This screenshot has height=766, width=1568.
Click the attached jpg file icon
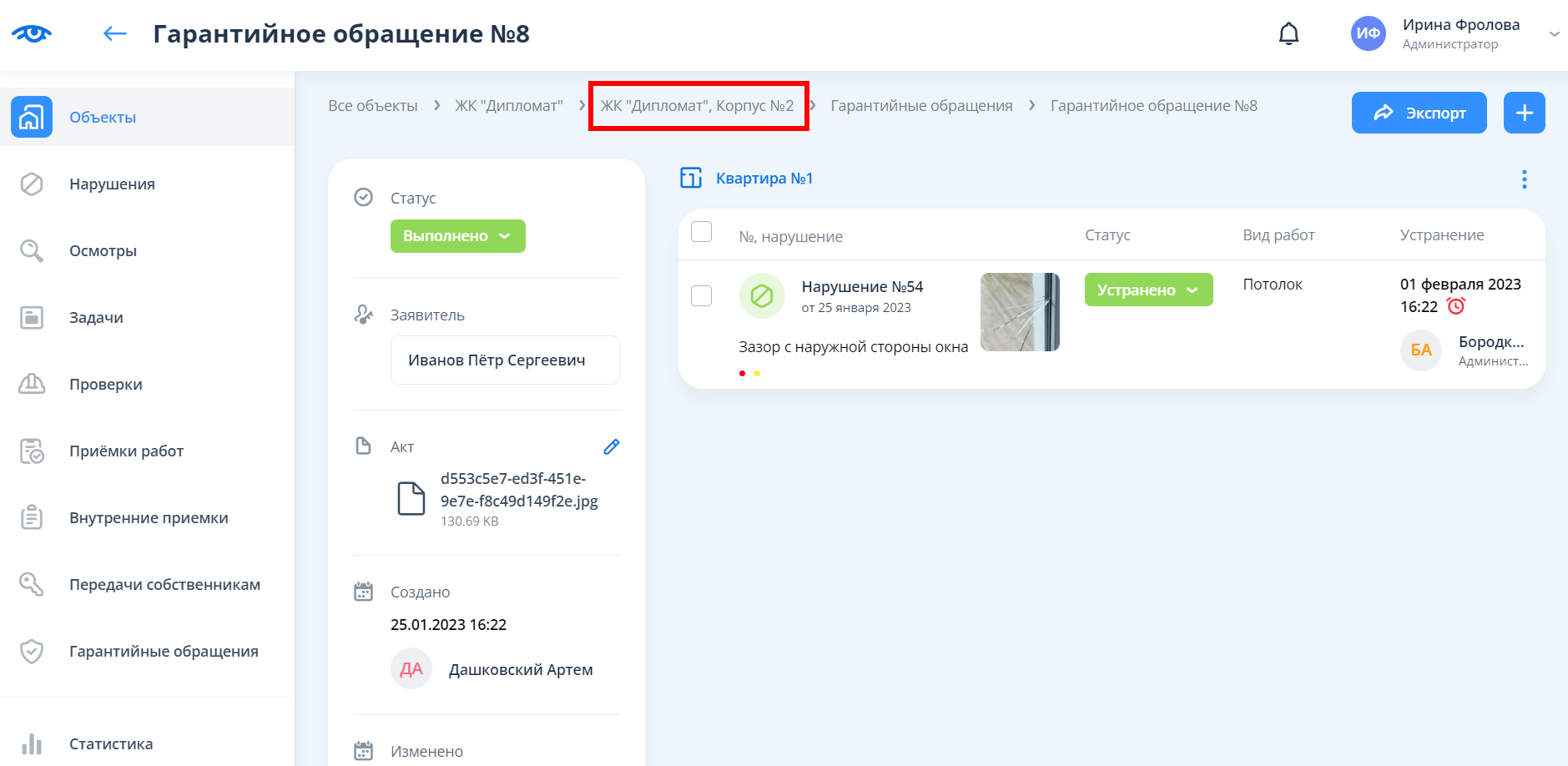coord(411,499)
